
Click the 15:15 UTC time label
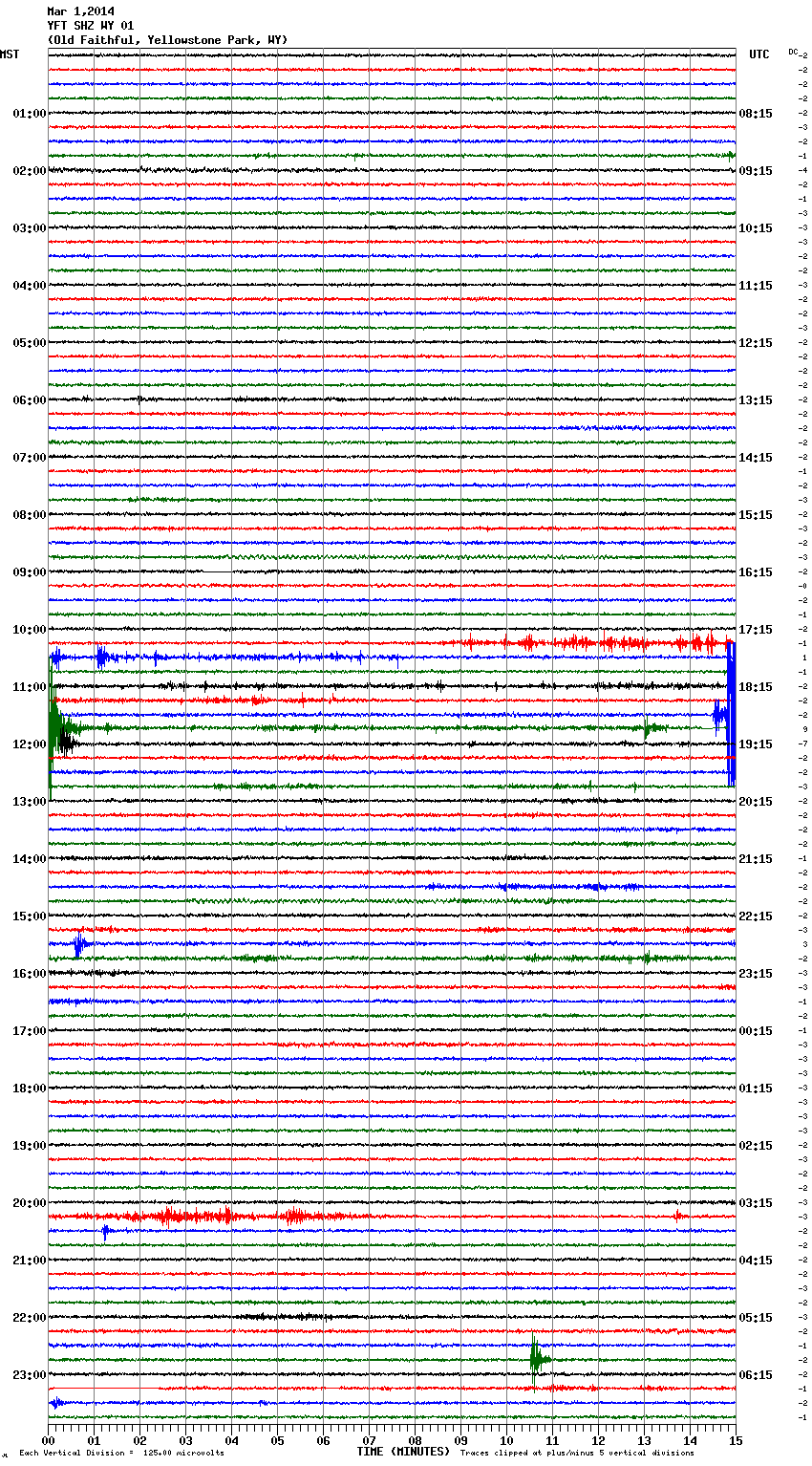pos(756,515)
